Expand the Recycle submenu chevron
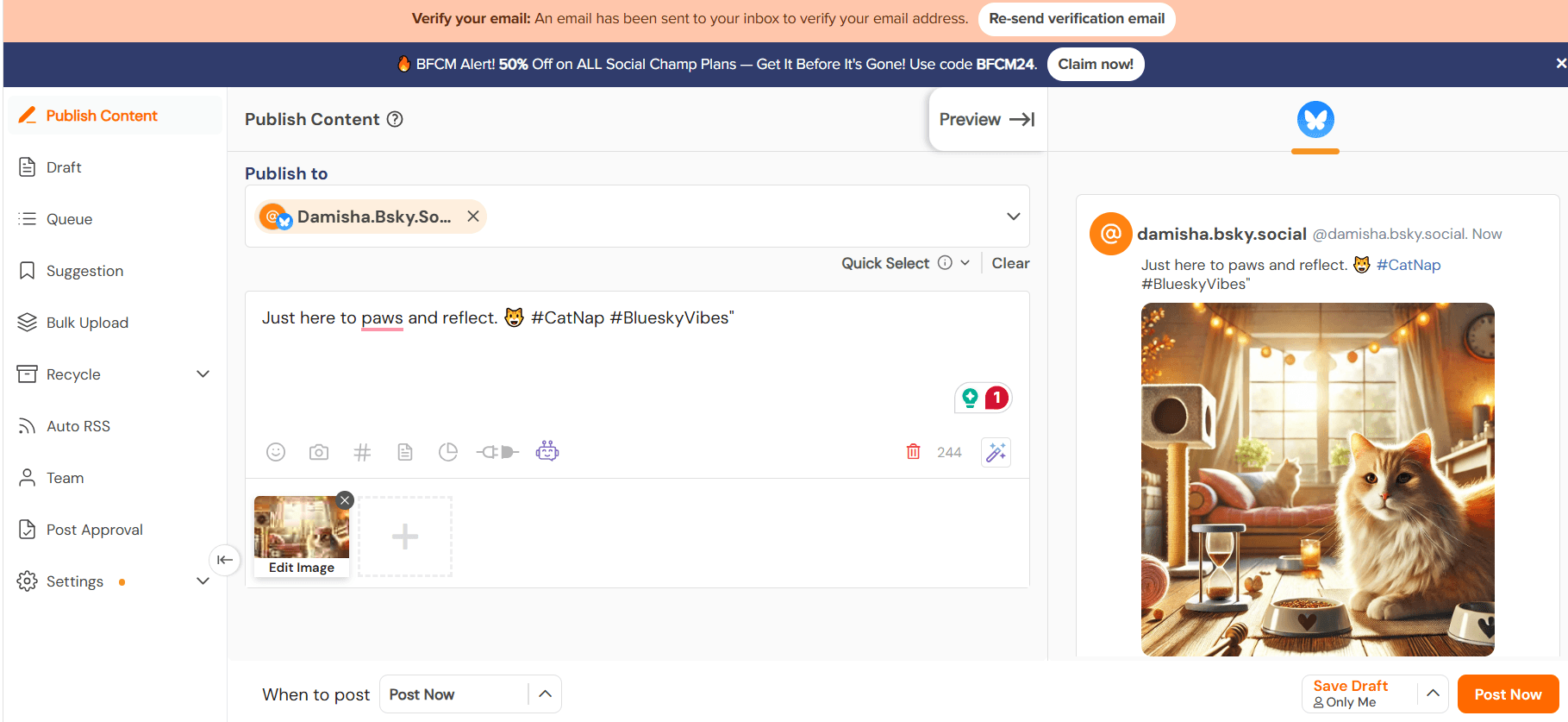The height and width of the screenshot is (722, 1568). 203,374
